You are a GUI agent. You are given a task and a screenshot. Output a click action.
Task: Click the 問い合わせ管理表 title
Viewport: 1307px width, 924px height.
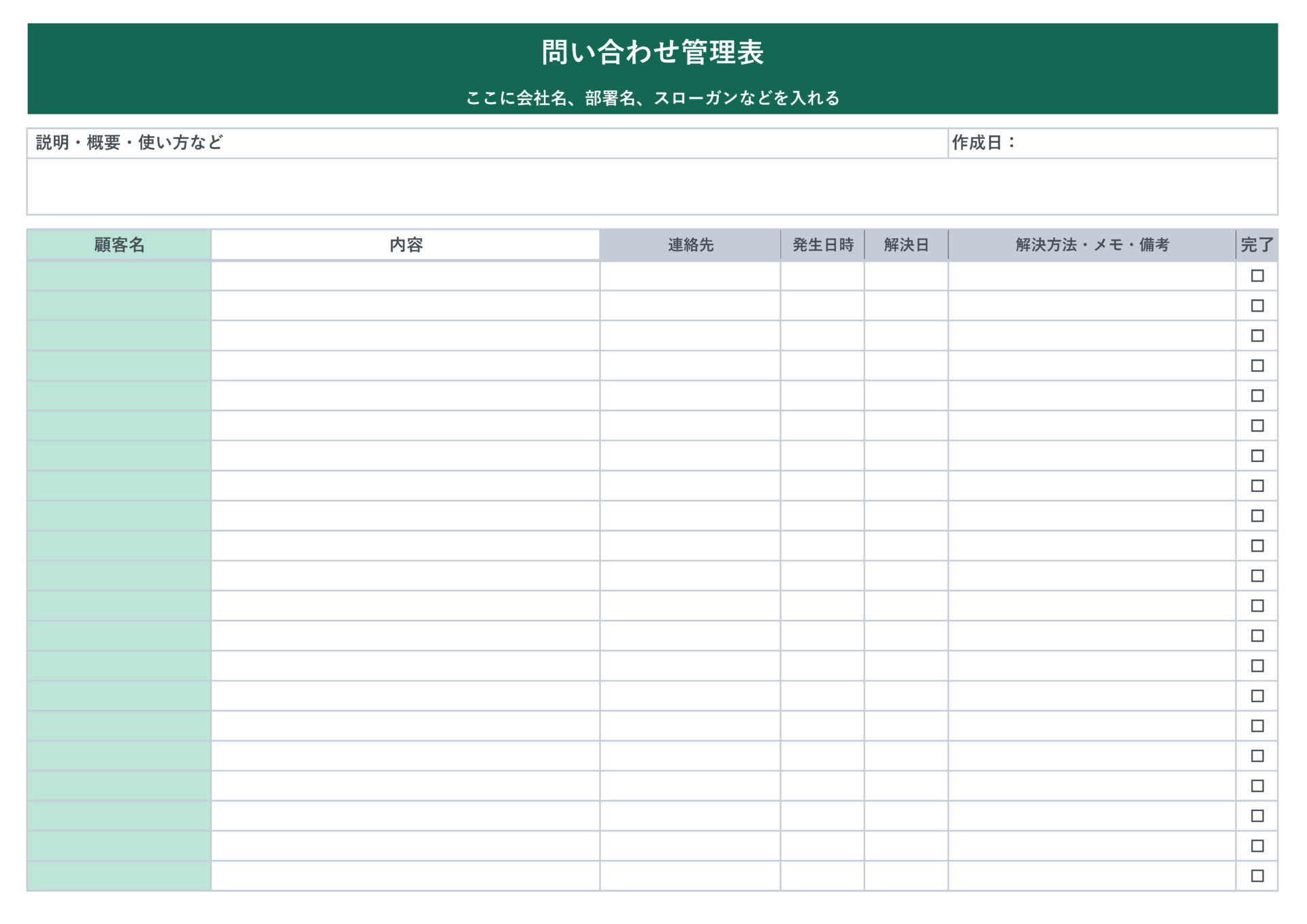652,52
